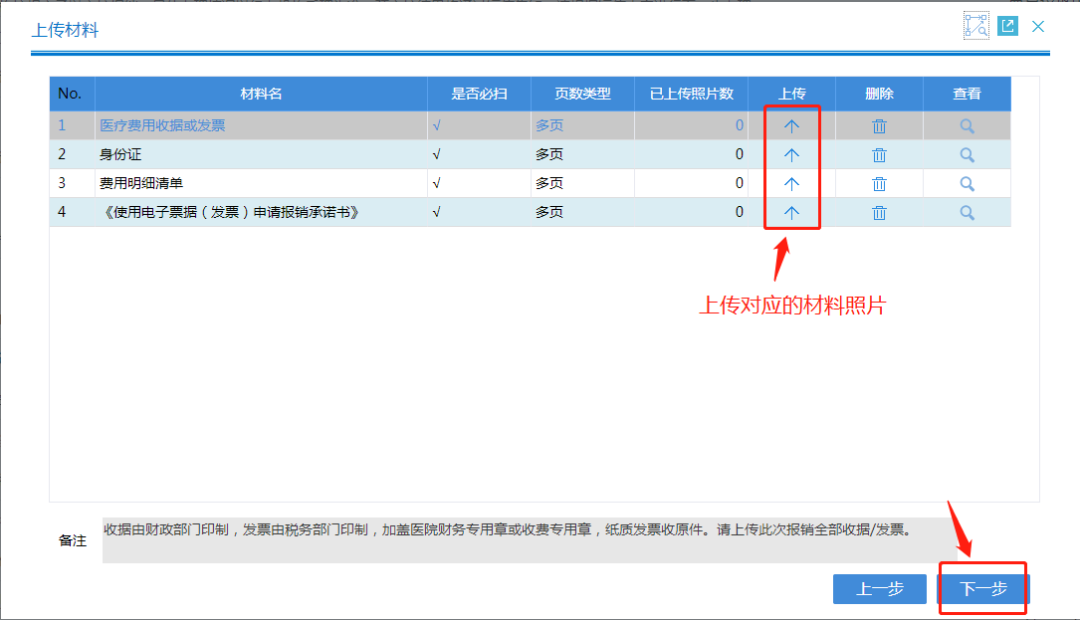Viewport: 1080px width, 620px height.
Task: View 费用明细清单 uploaded photos
Action: [965, 183]
